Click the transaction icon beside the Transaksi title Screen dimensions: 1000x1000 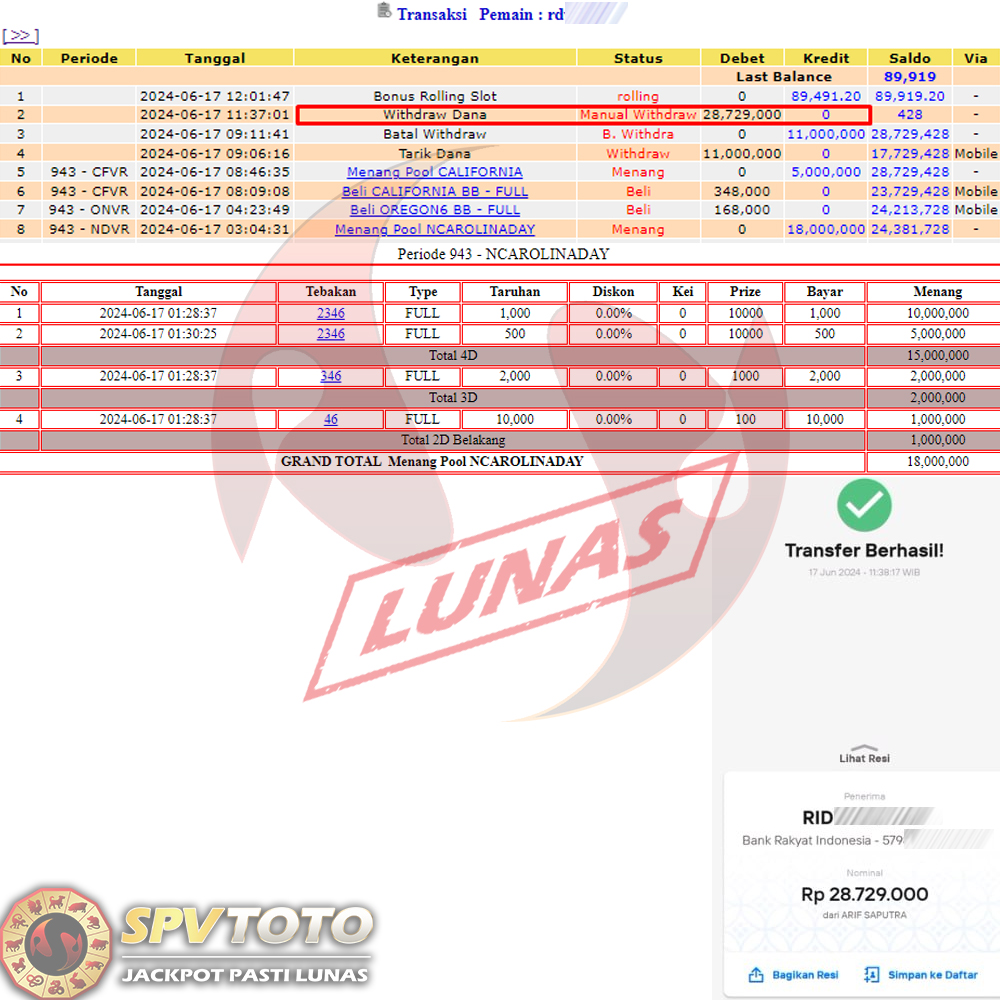(x=384, y=11)
